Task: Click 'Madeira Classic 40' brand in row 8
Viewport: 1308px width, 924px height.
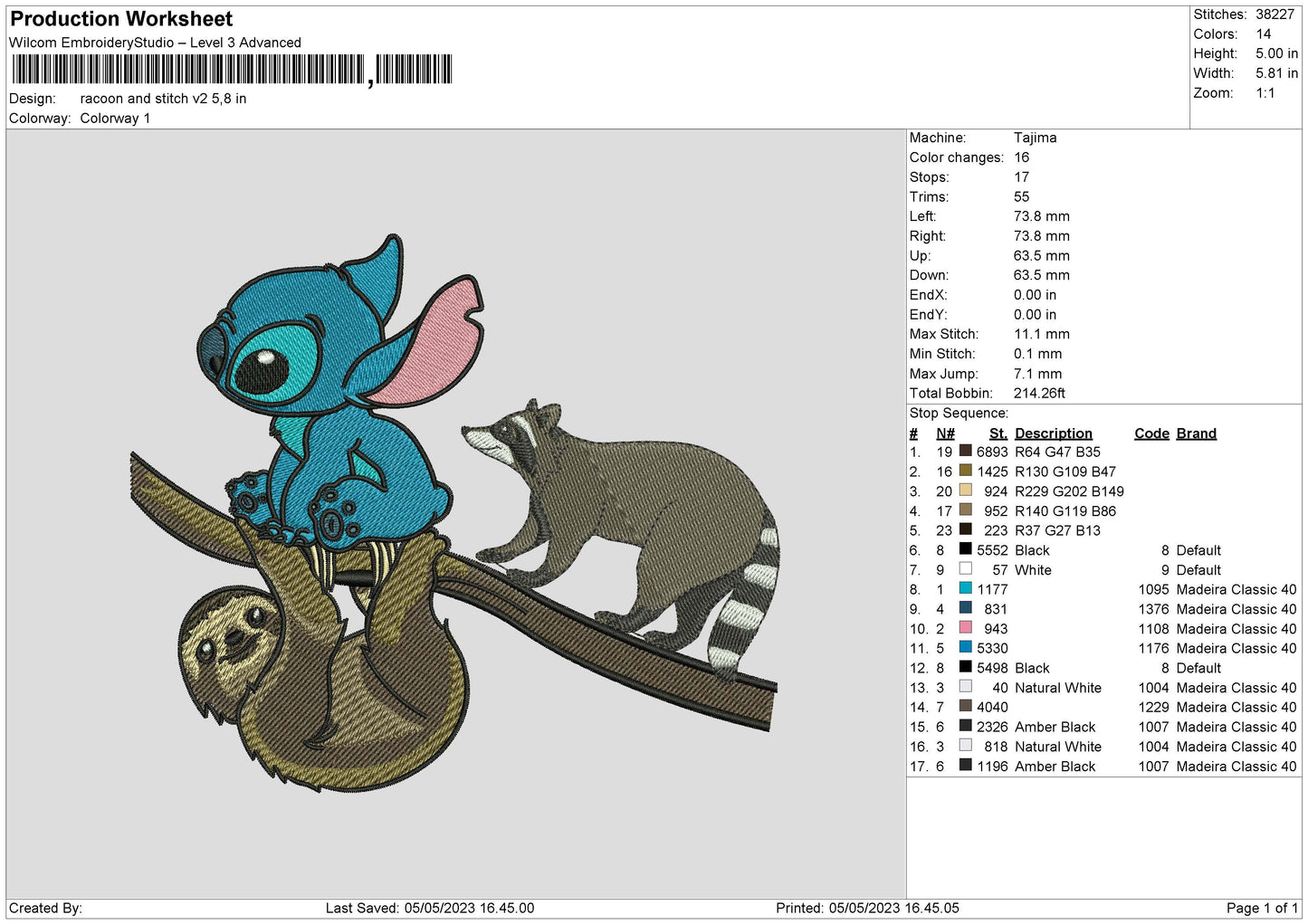Action: point(1236,589)
